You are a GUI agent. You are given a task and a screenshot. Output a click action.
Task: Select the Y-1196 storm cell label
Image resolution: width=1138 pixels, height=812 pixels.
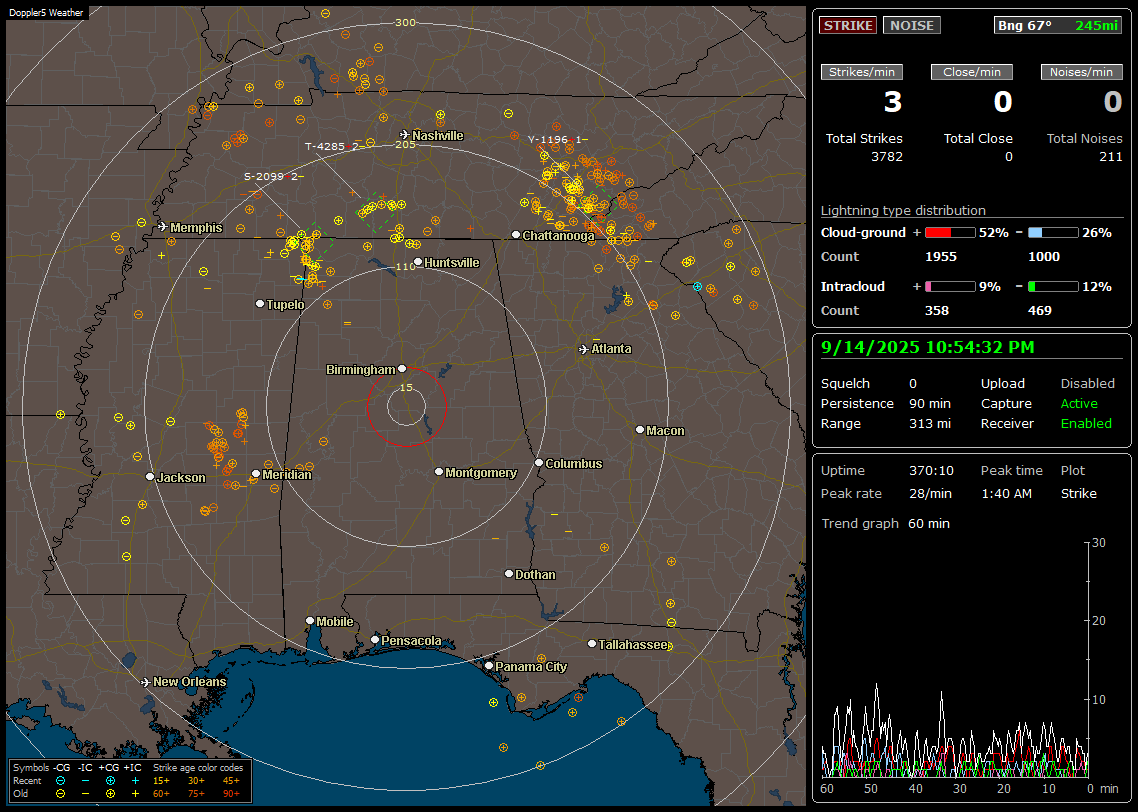click(x=557, y=139)
